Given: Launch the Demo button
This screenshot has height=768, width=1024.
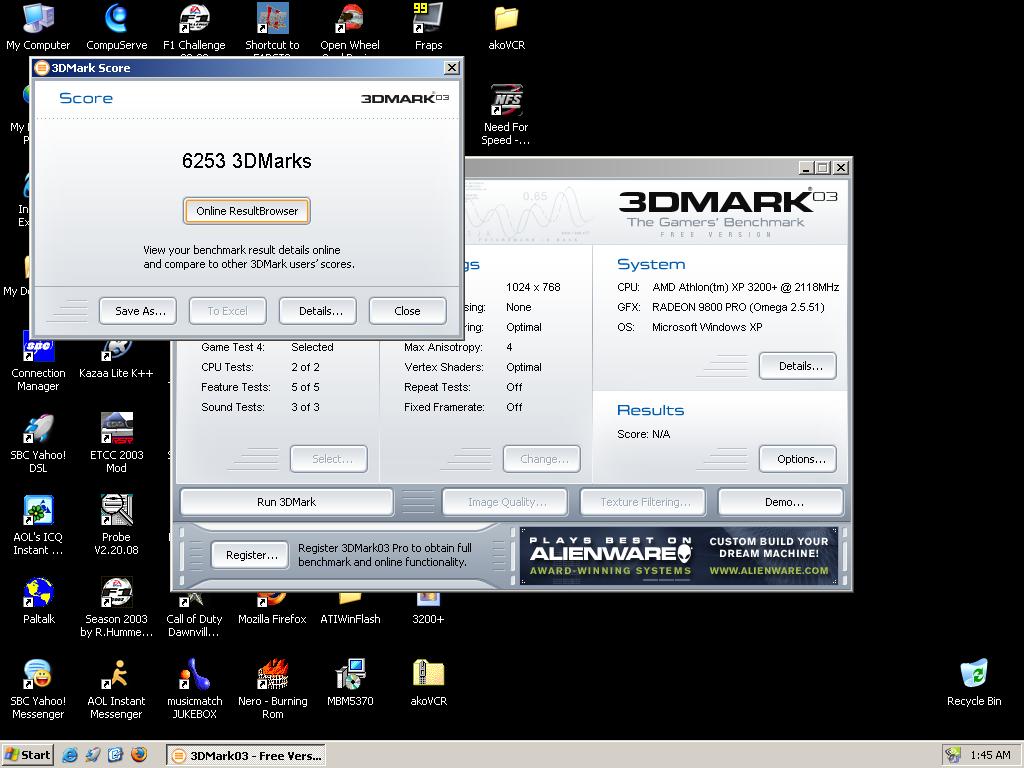Looking at the screenshot, I should [782, 502].
